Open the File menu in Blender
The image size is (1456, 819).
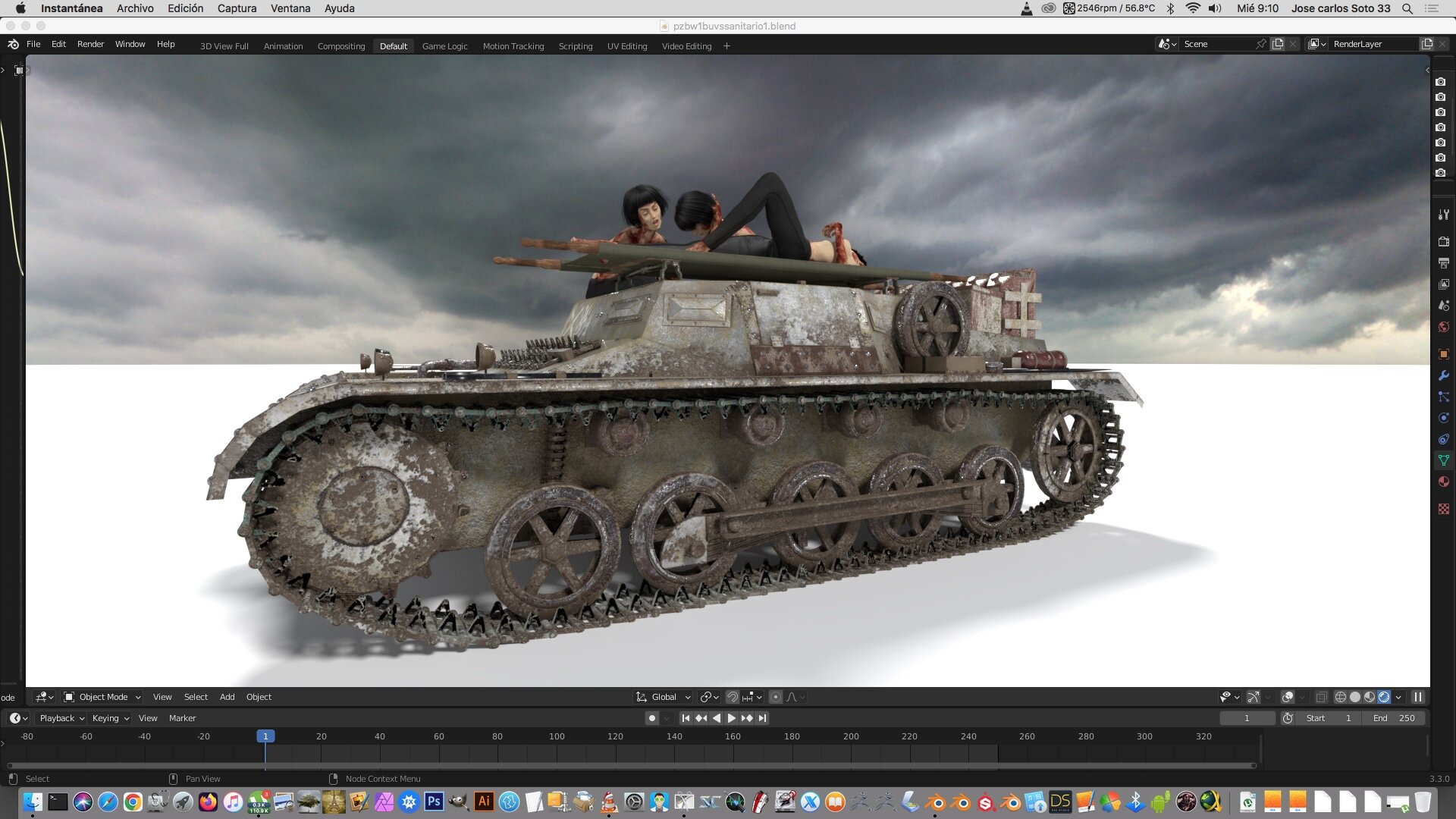pyautogui.click(x=33, y=44)
